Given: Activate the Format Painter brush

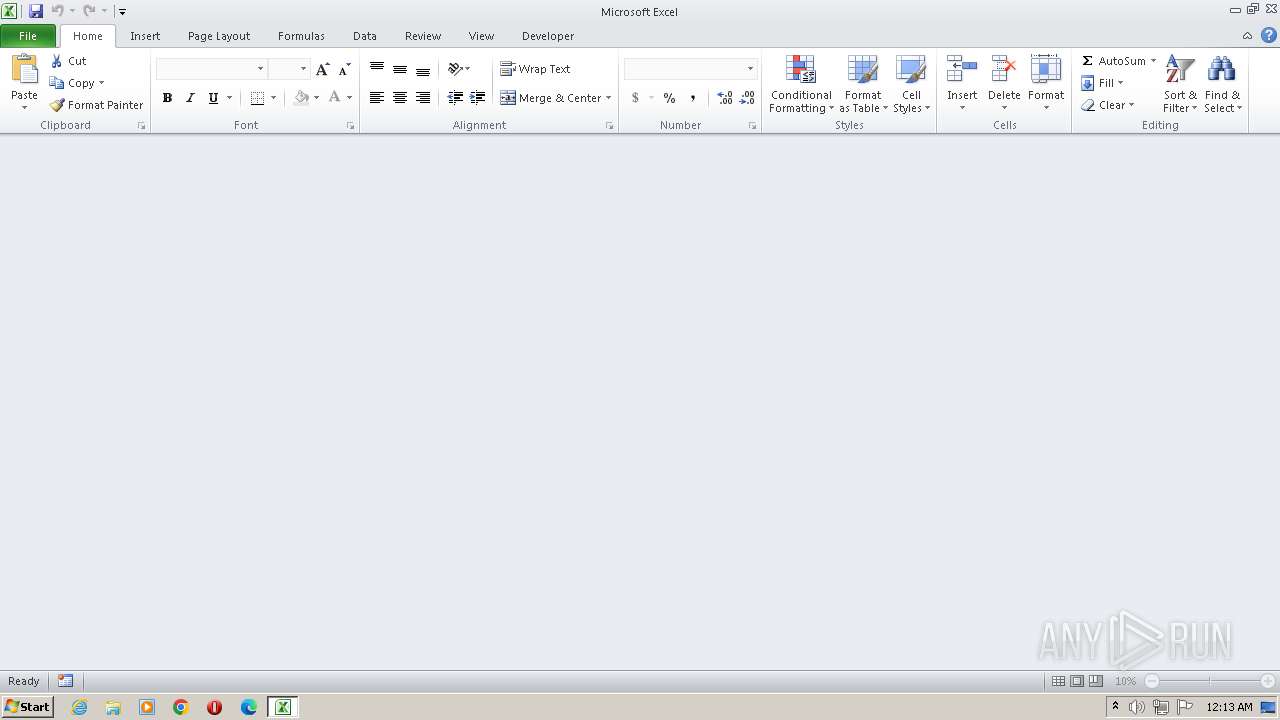Looking at the screenshot, I should tap(97, 105).
